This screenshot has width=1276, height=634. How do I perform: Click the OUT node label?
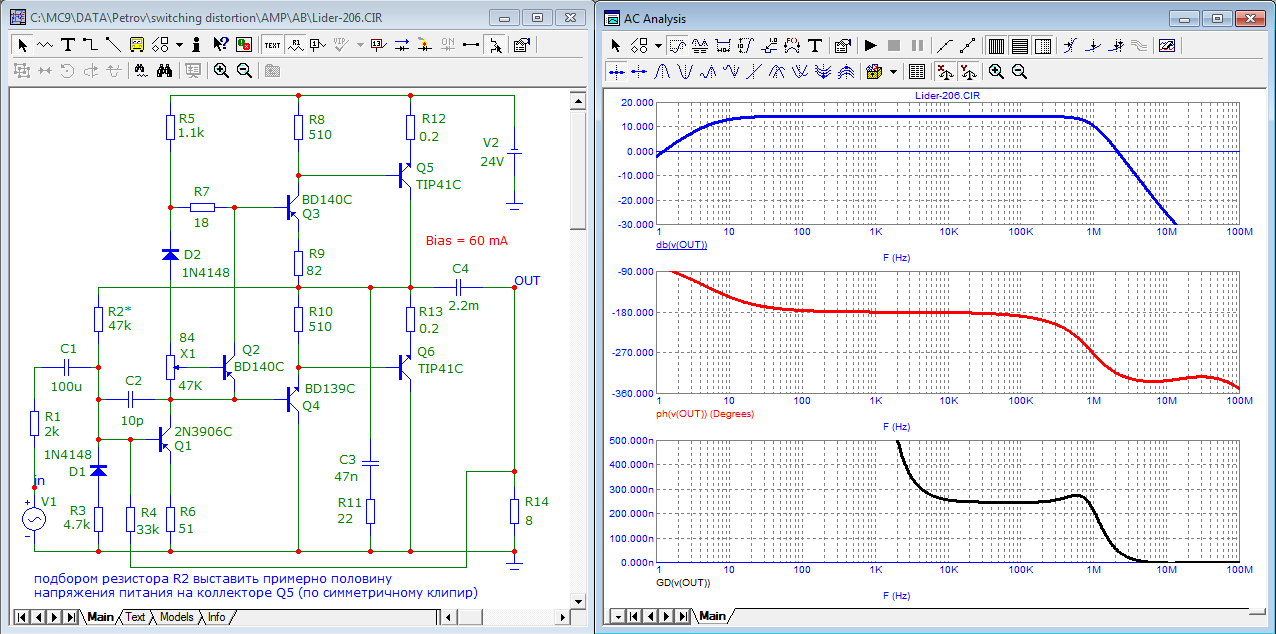coord(526,280)
